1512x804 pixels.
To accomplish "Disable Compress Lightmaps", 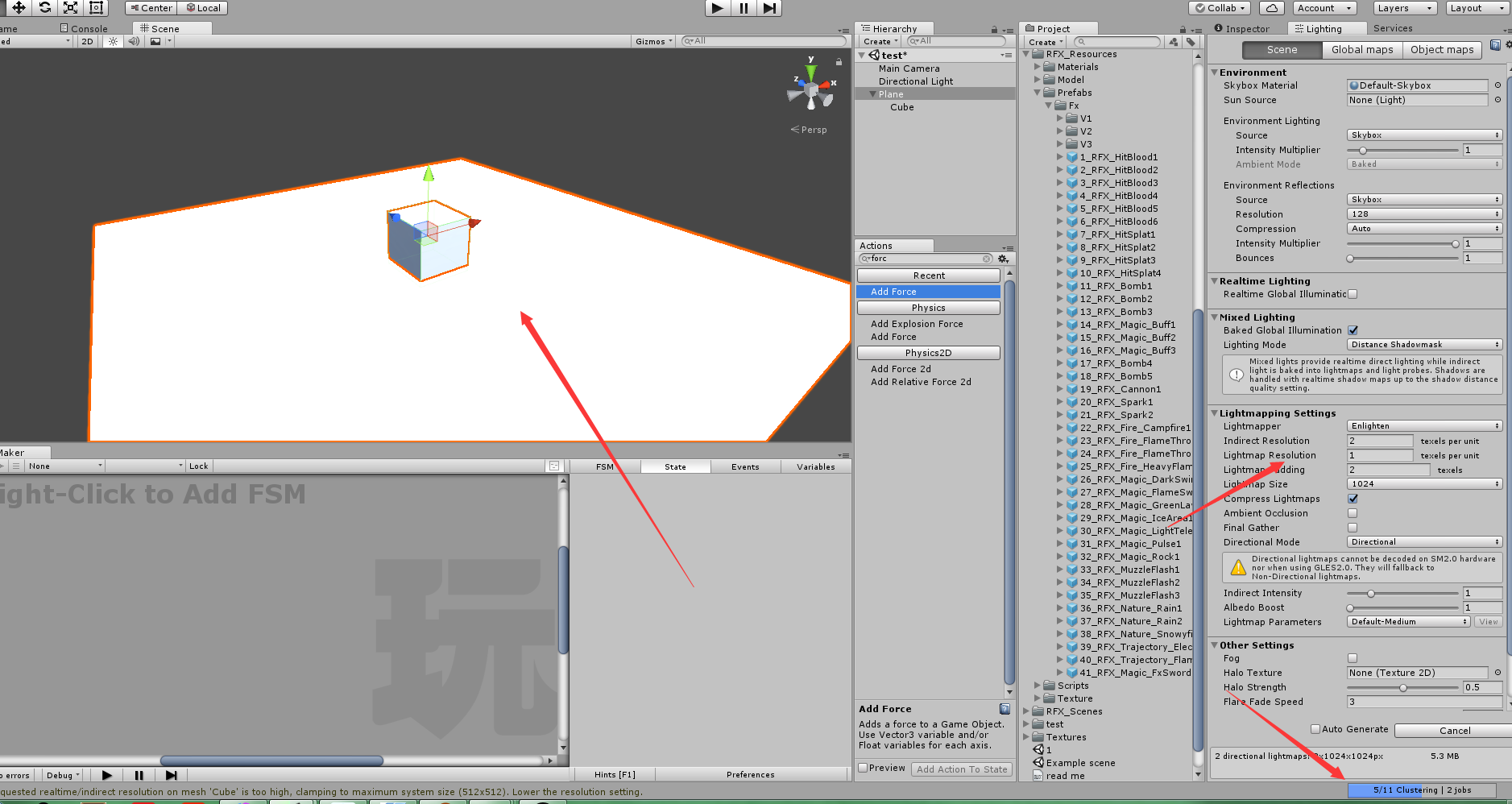I will click(1353, 499).
